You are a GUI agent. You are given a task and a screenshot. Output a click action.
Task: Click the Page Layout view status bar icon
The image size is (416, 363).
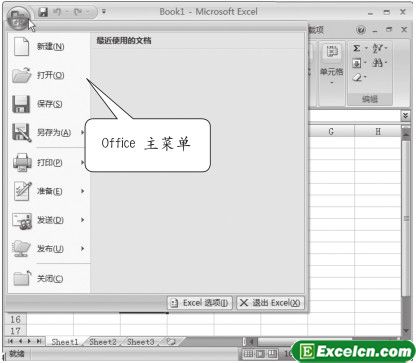(260, 354)
